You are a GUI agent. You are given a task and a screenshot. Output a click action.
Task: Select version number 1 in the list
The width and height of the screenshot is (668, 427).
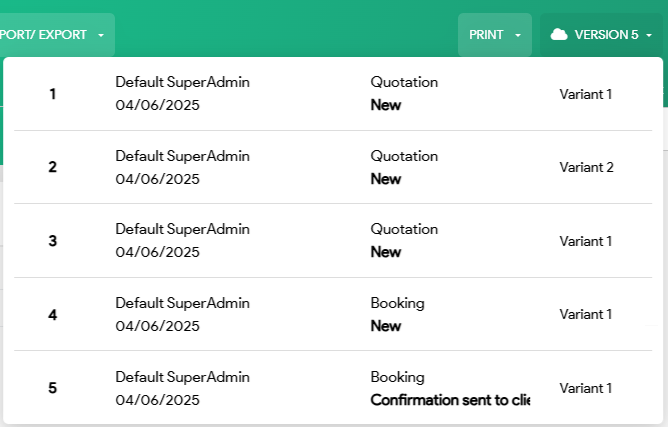pos(53,94)
